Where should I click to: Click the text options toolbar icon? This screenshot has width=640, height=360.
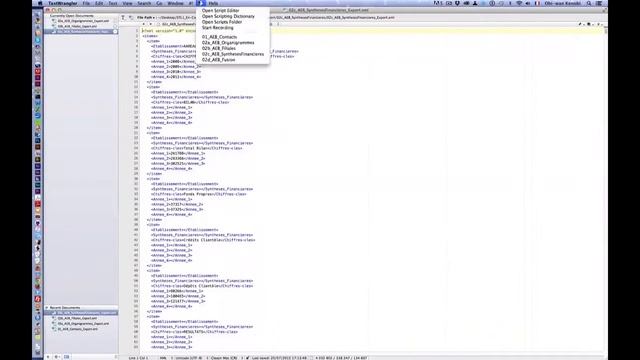[123, 18]
